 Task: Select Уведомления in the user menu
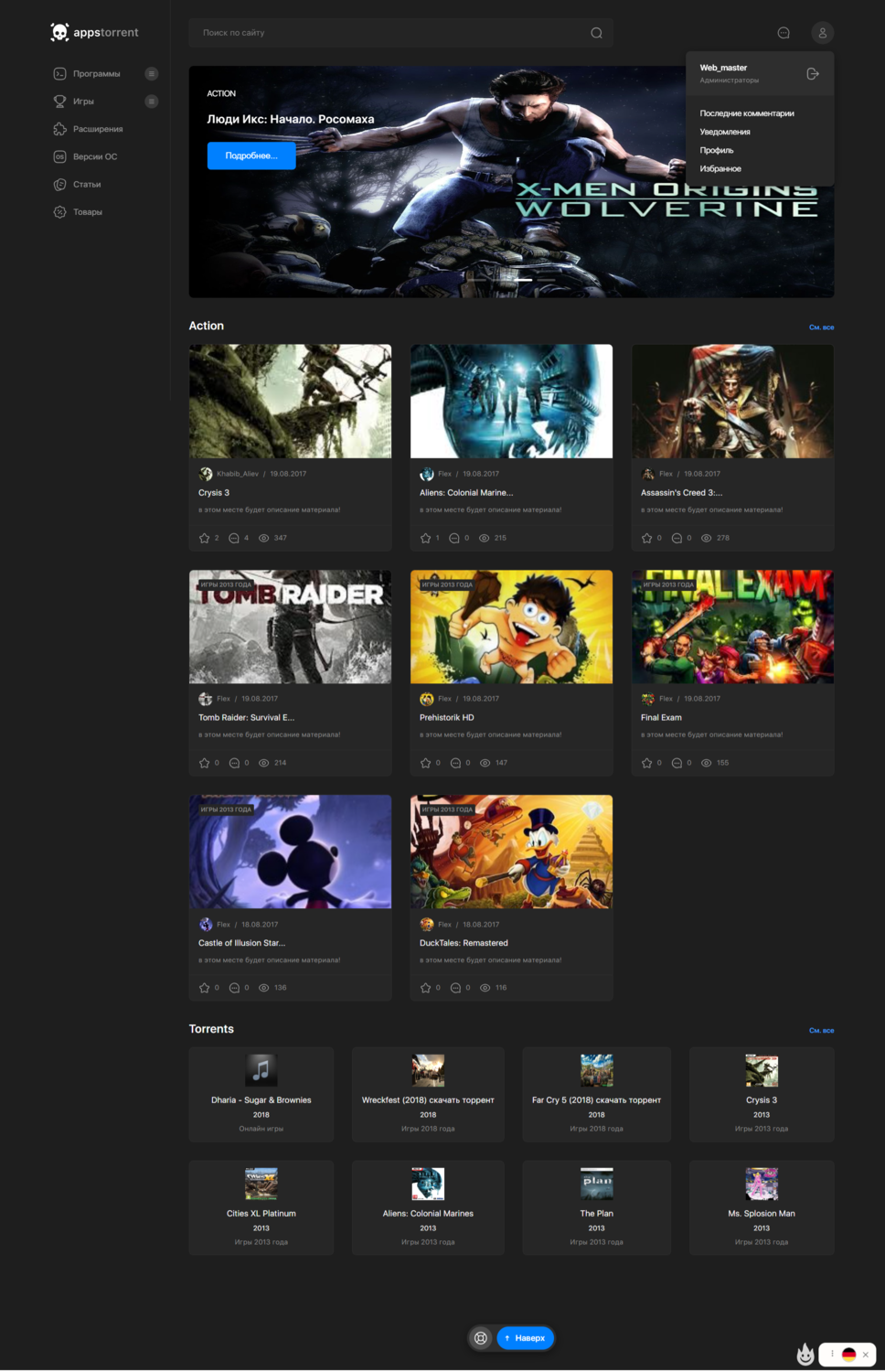pyautogui.click(x=725, y=132)
